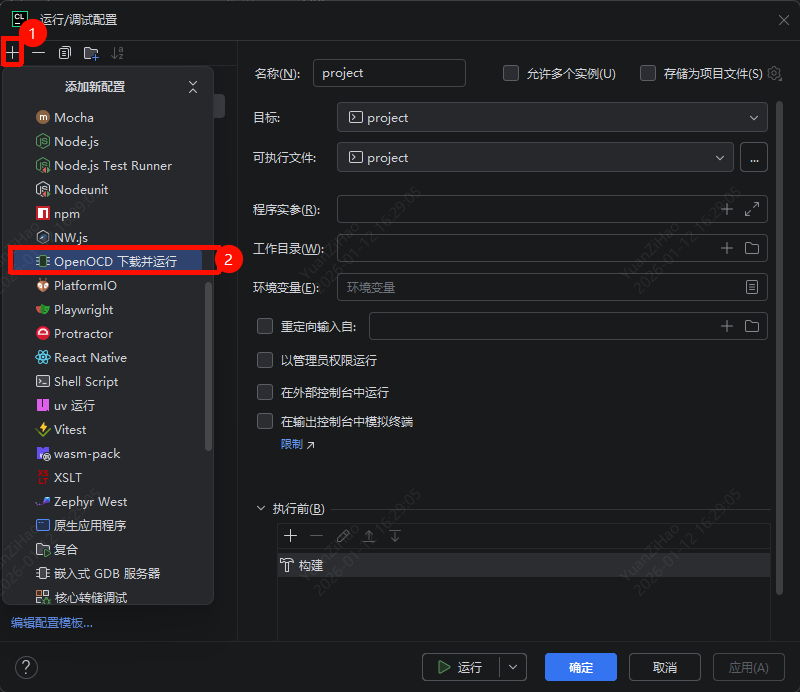800x692 pixels.
Task: Open the 可执行文件 dropdown
Action: coord(535,157)
